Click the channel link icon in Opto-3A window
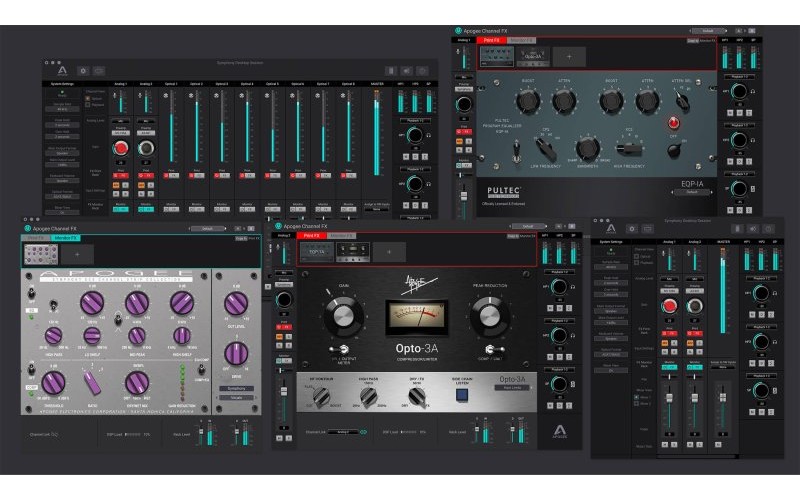800x500 pixels. 363,432
